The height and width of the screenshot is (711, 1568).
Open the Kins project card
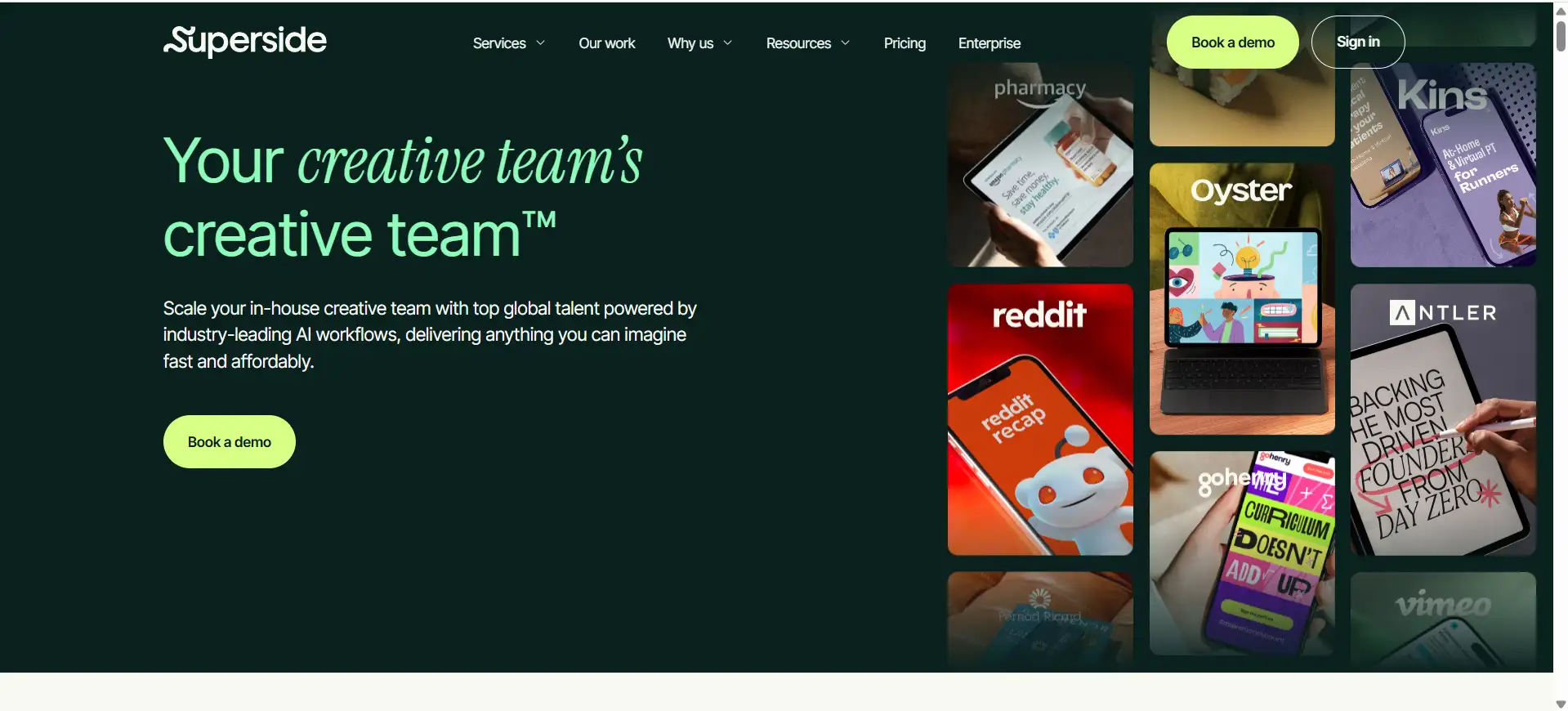click(x=1443, y=165)
